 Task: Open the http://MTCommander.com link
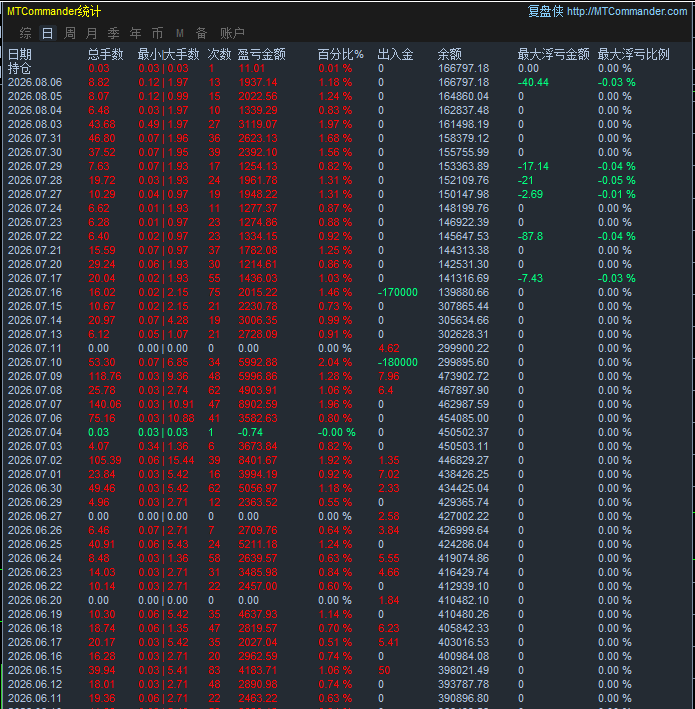point(627,11)
